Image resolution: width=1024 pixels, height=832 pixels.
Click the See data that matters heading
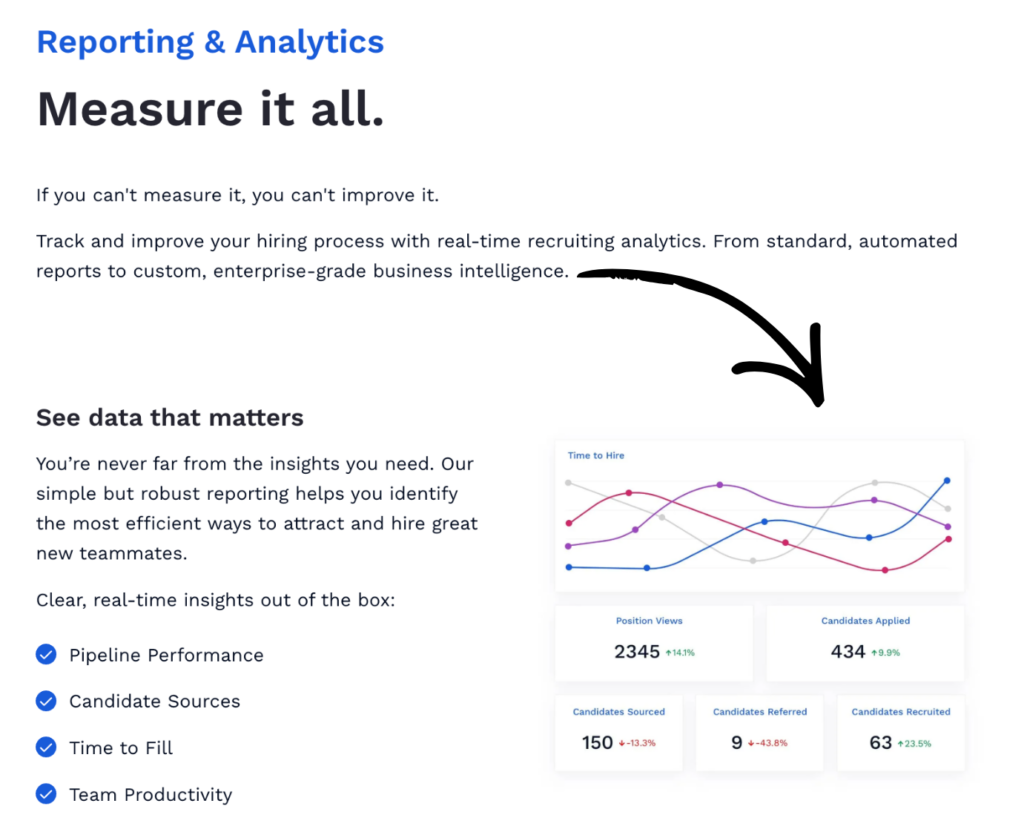169,417
